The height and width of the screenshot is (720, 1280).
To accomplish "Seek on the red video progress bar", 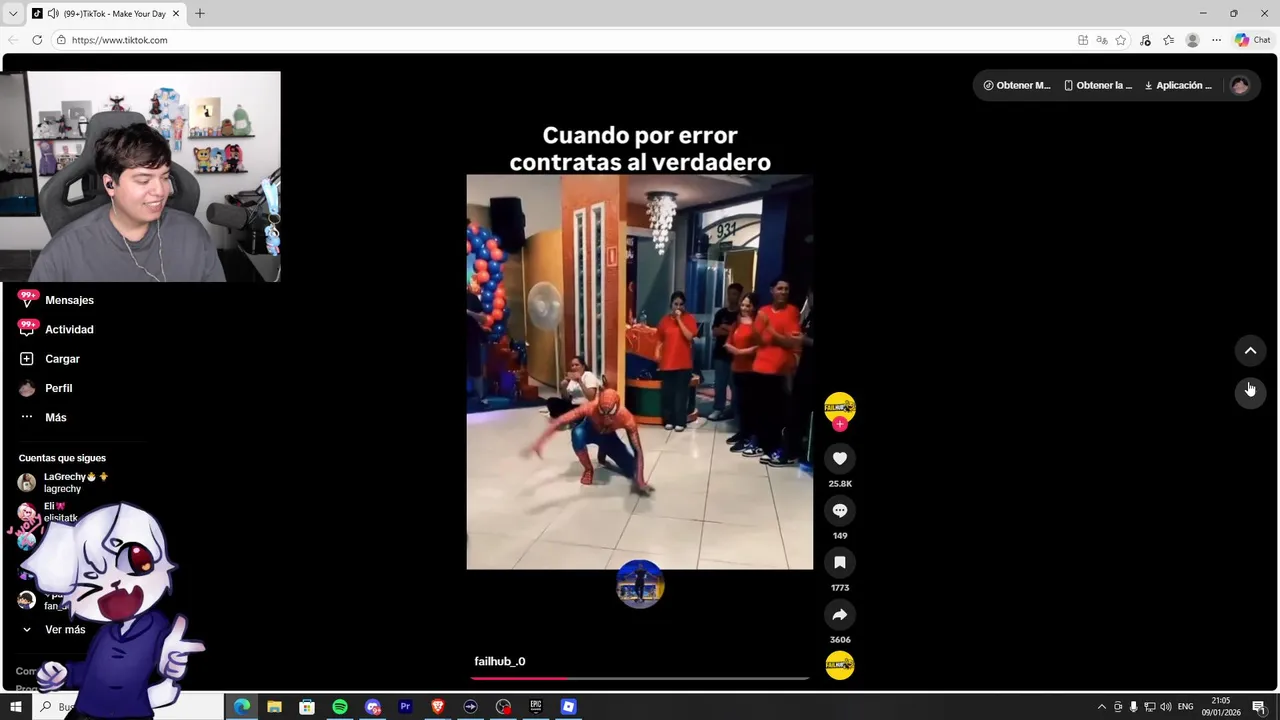I will coord(640,678).
